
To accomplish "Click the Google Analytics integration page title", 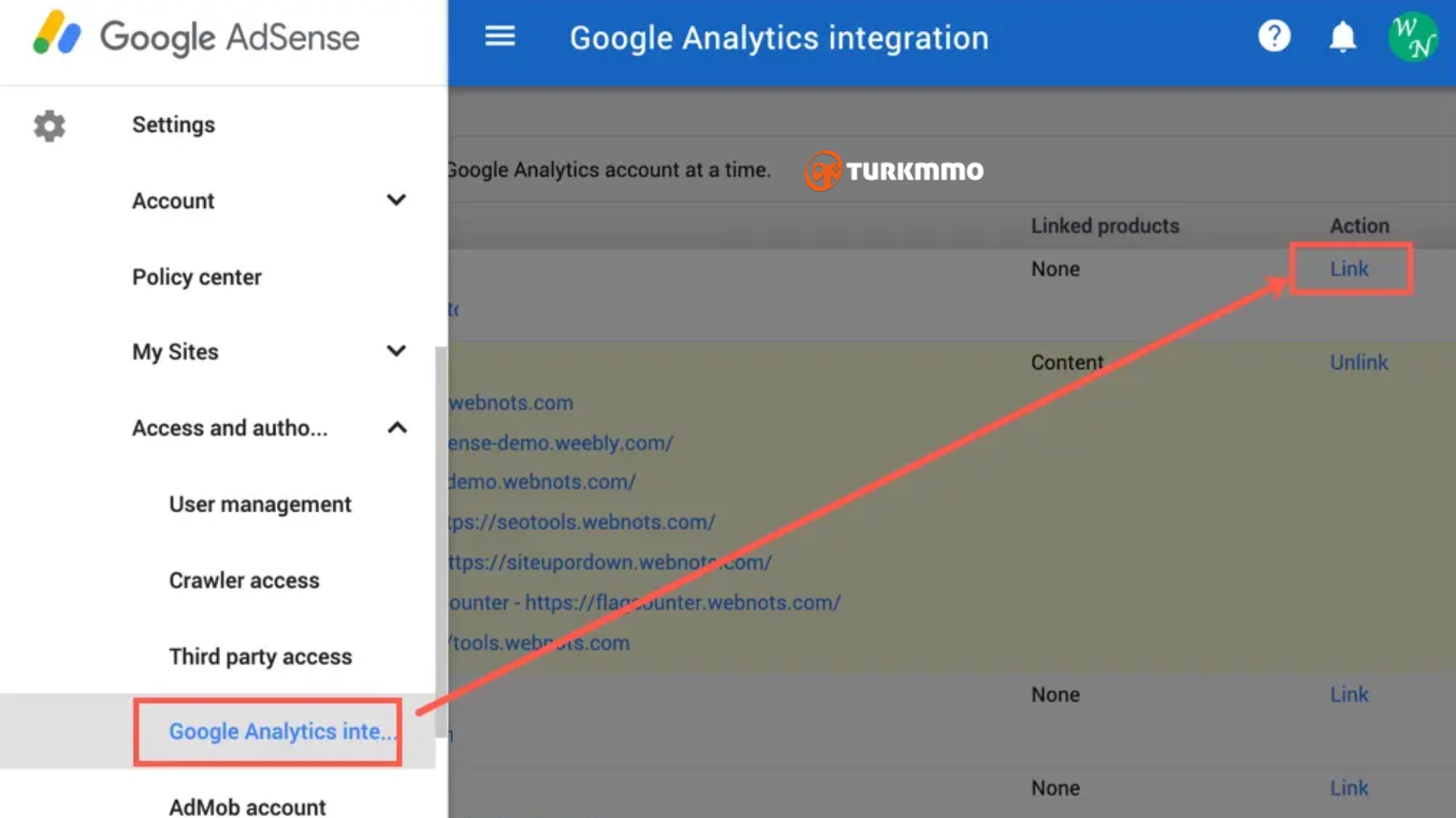I will click(x=778, y=38).
